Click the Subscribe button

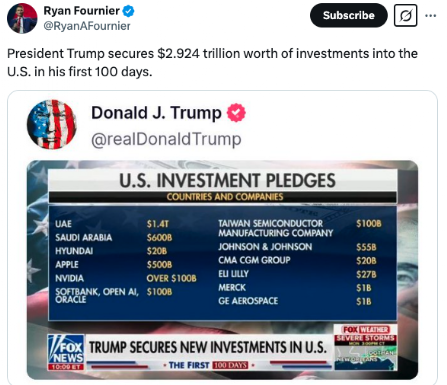pyautogui.click(x=349, y=15)
